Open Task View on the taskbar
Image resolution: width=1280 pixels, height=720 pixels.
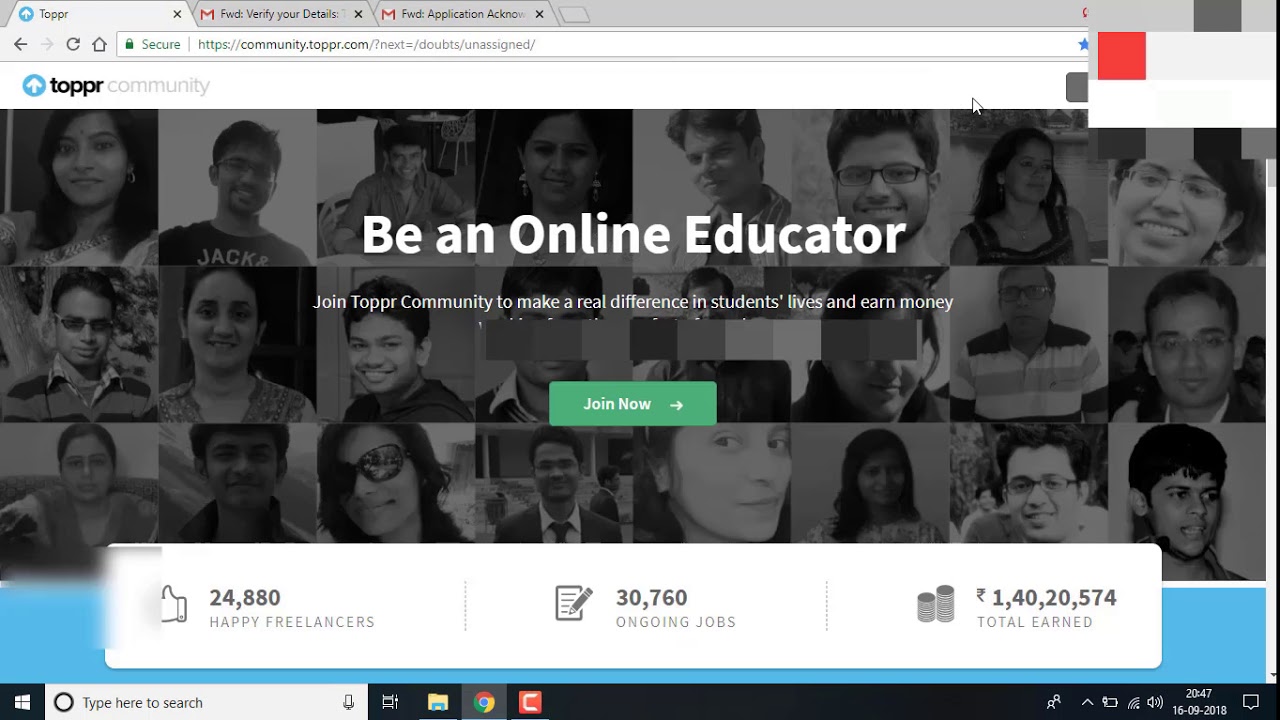[390, 702]
